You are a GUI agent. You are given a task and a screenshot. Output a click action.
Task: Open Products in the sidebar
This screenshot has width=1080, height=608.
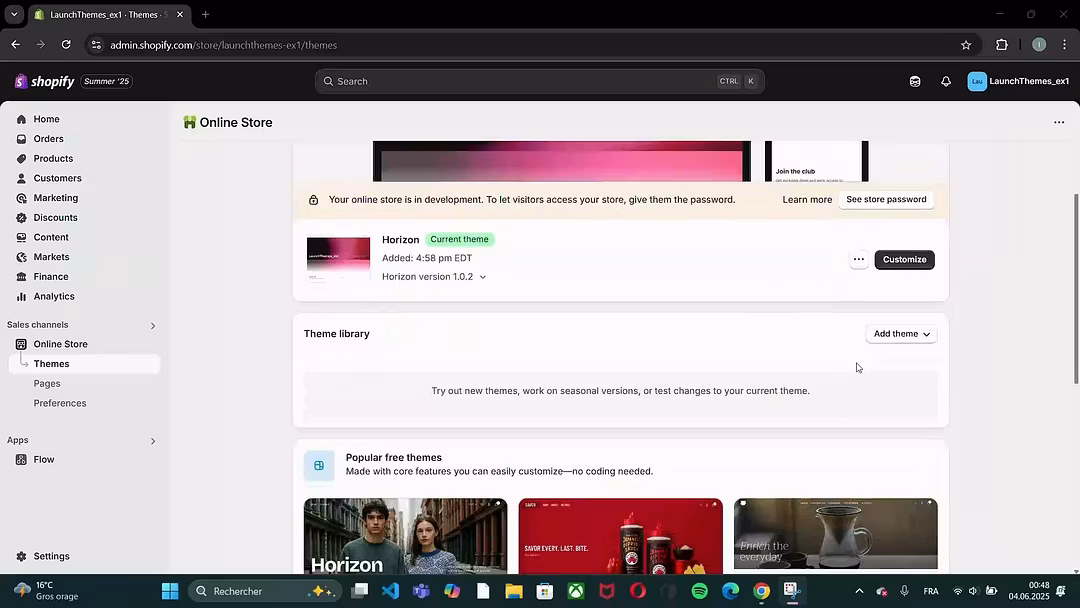53,158
